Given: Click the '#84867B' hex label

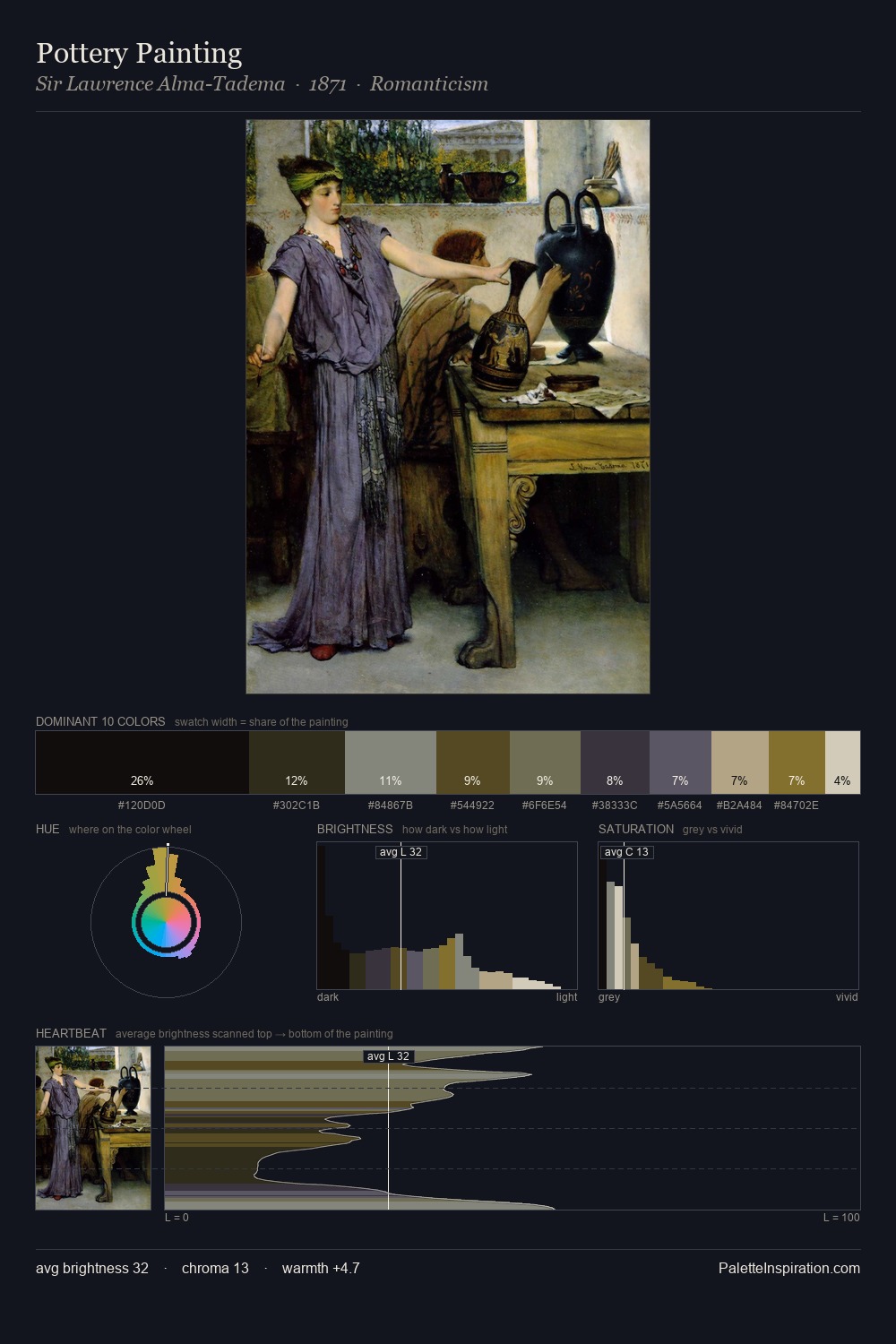Looking at the screenshot, I should click(391, 806).
